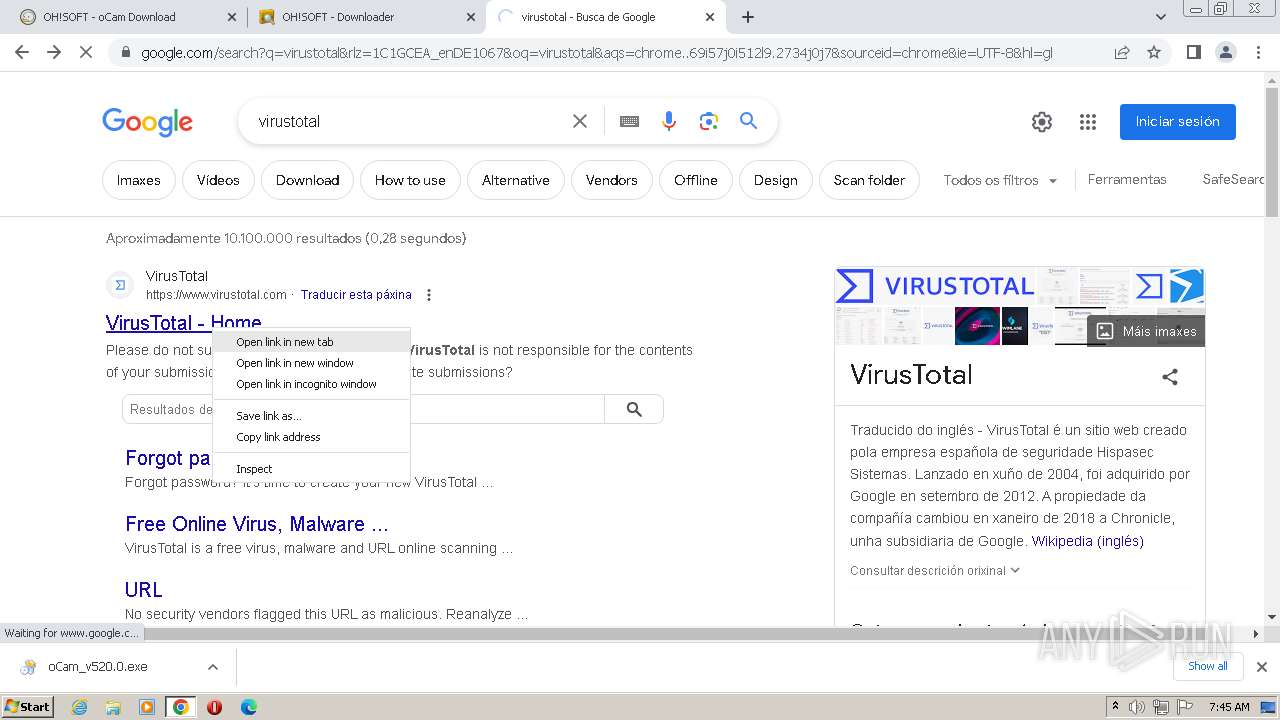Show hidden system tray icons

tap(1115, 707)
